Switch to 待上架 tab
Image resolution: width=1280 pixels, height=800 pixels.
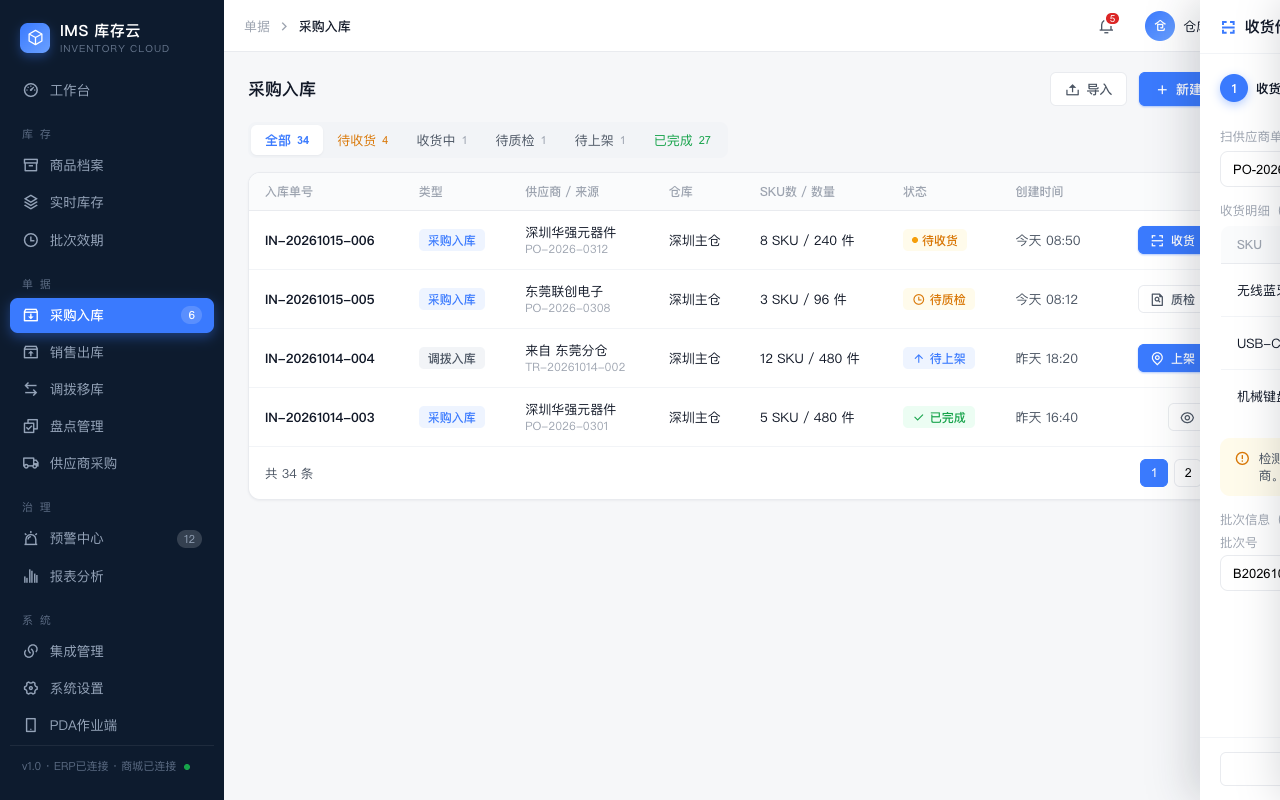point(600,140)
